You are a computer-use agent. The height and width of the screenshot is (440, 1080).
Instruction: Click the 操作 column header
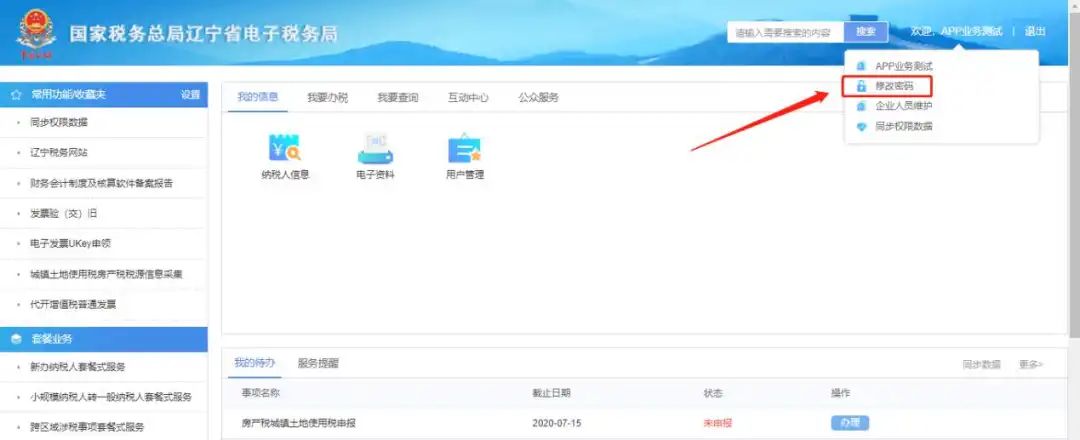841,393
